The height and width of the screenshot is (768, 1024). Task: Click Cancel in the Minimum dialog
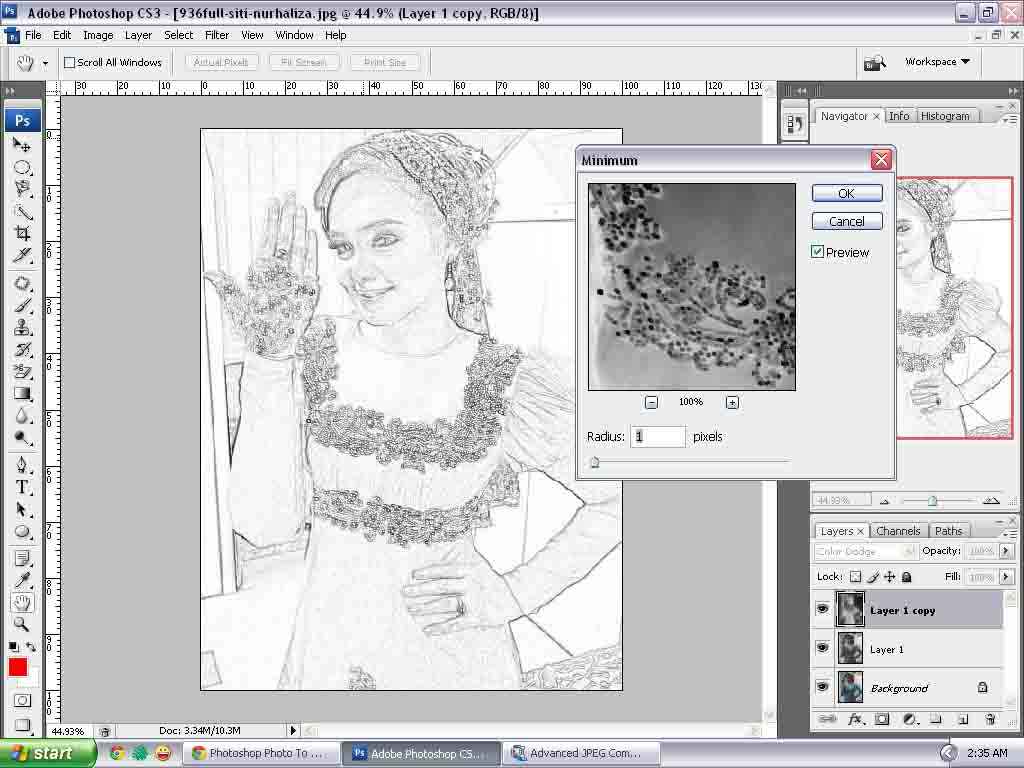pyautogui.click(x=847, y=221)
